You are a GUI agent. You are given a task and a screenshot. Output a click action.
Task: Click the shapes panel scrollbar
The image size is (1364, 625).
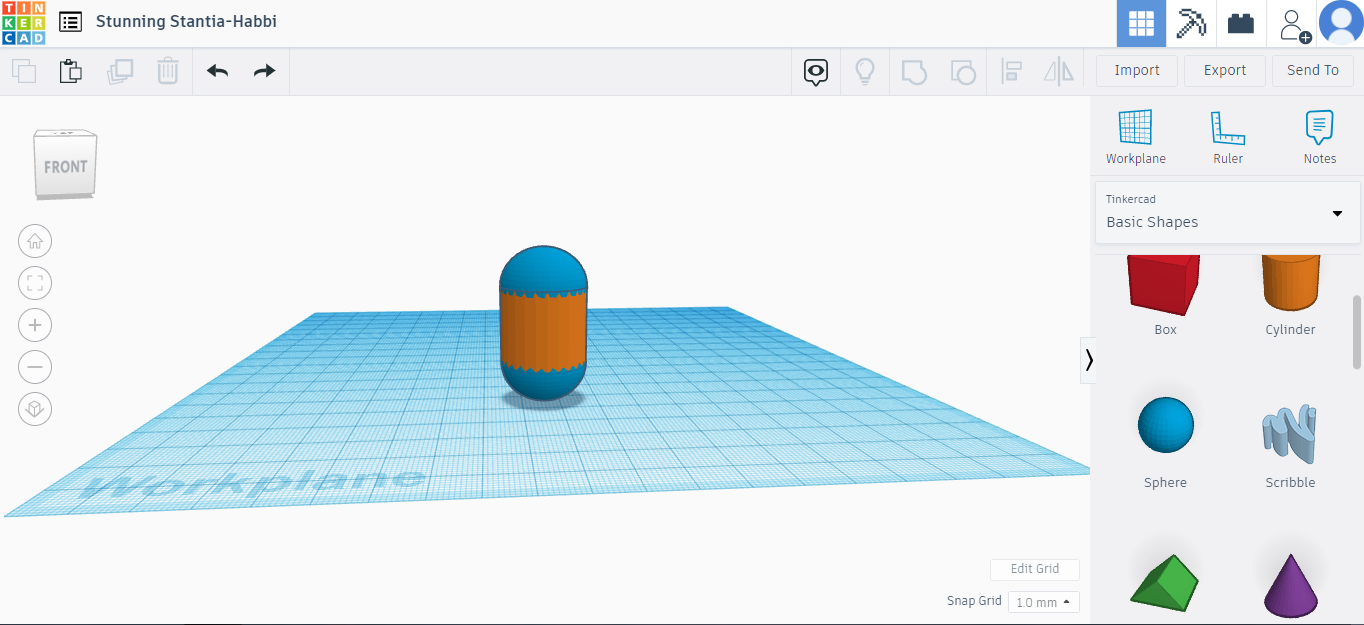(x=1357, y=331)
